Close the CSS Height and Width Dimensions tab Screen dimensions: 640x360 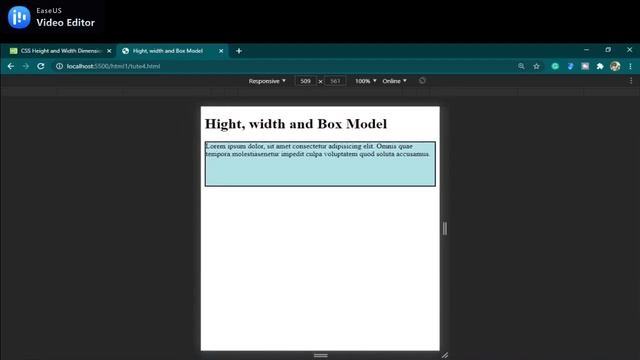pyautogui.click(x=109, y=51)
